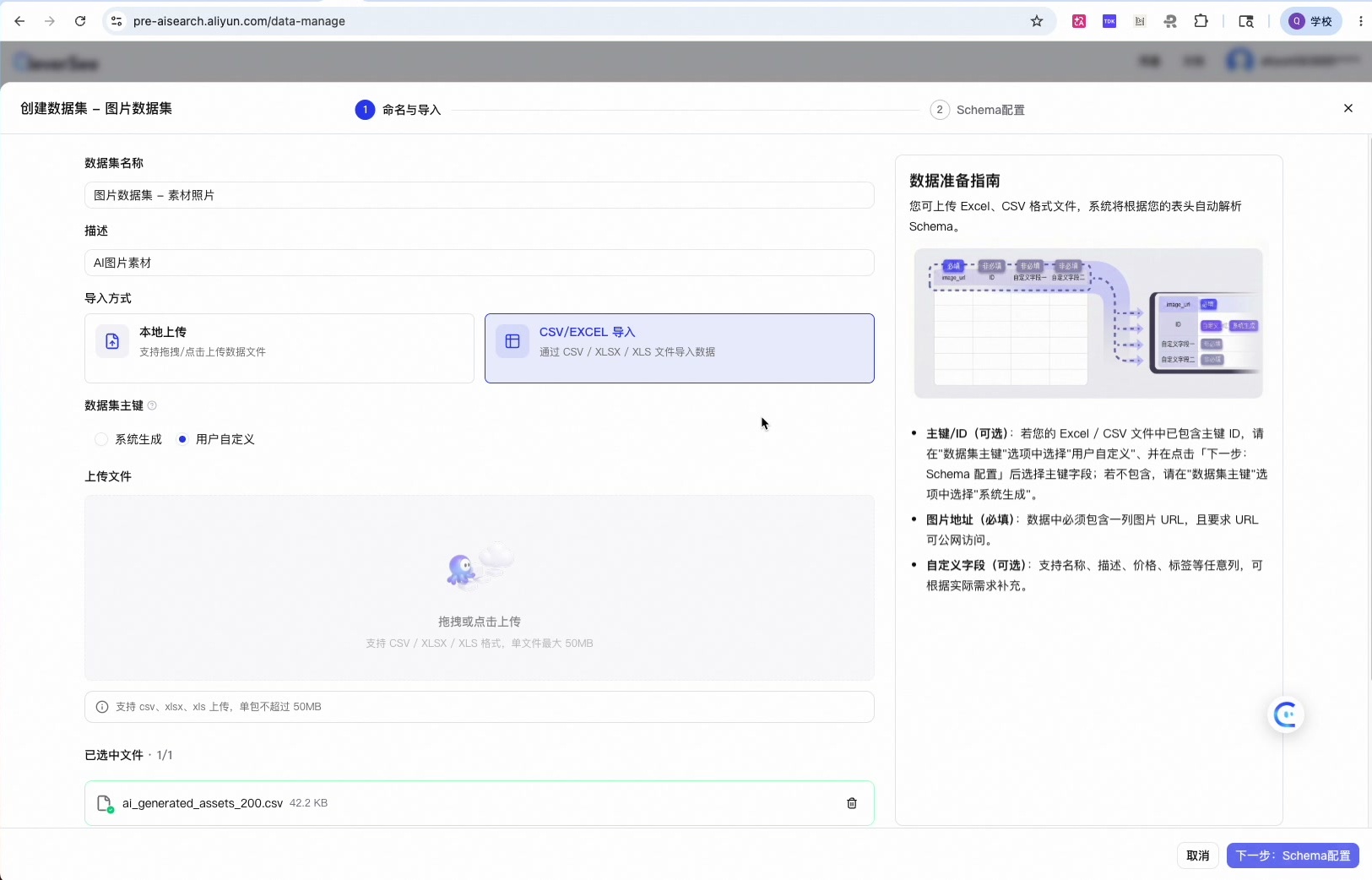Click the 创建数据集 – 图片数据集 title

click(x=96, y=108)
